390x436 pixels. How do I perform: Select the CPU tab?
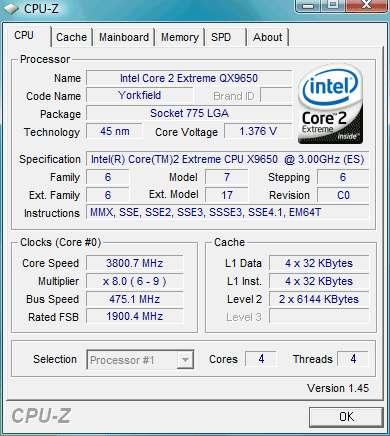point(29,36)
